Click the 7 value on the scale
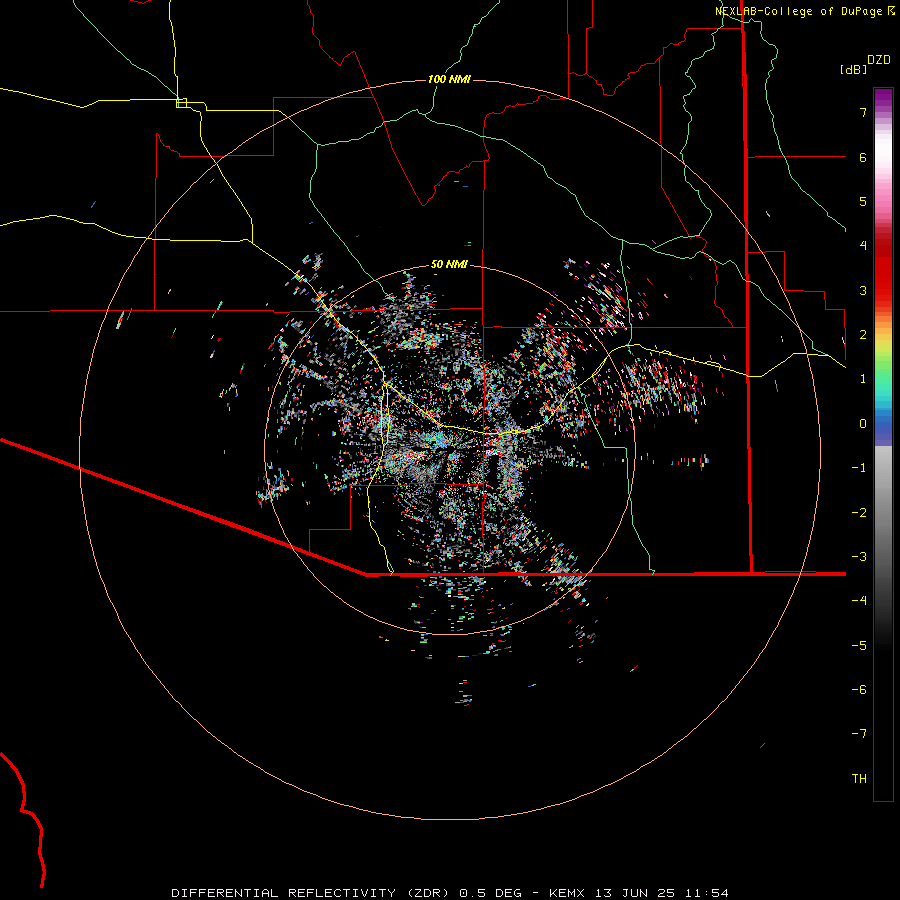Screen dimensions: 900x900 [x=863, y=112]
